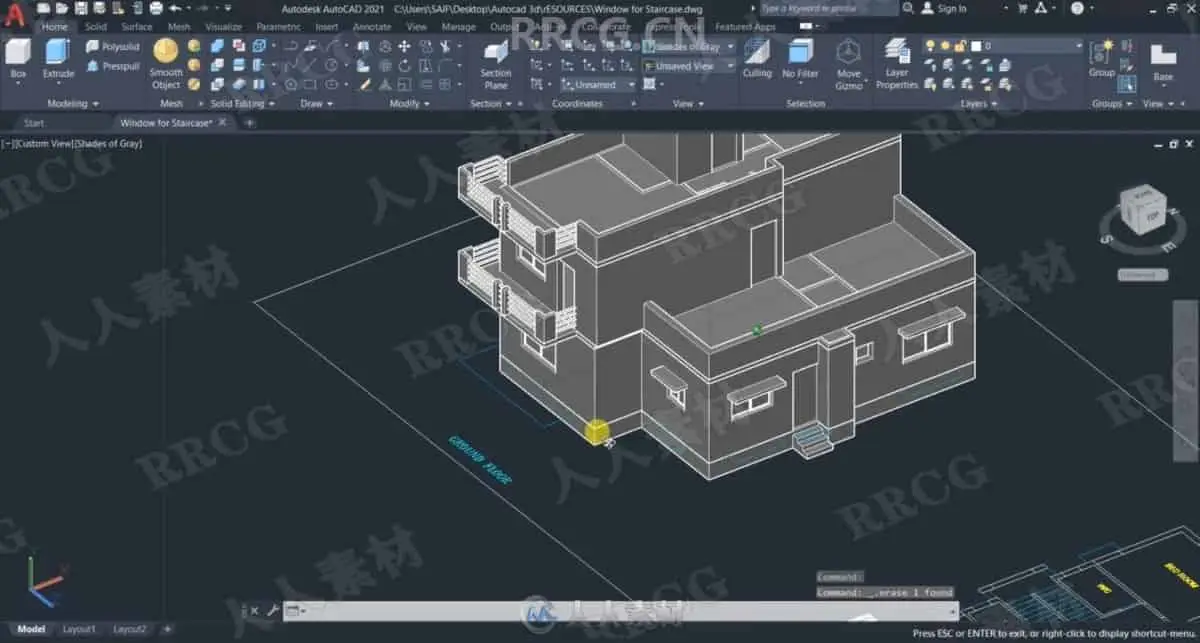Open the Move Gizmo dropdown
1200x643 pixels.
(x=849, y=64)
